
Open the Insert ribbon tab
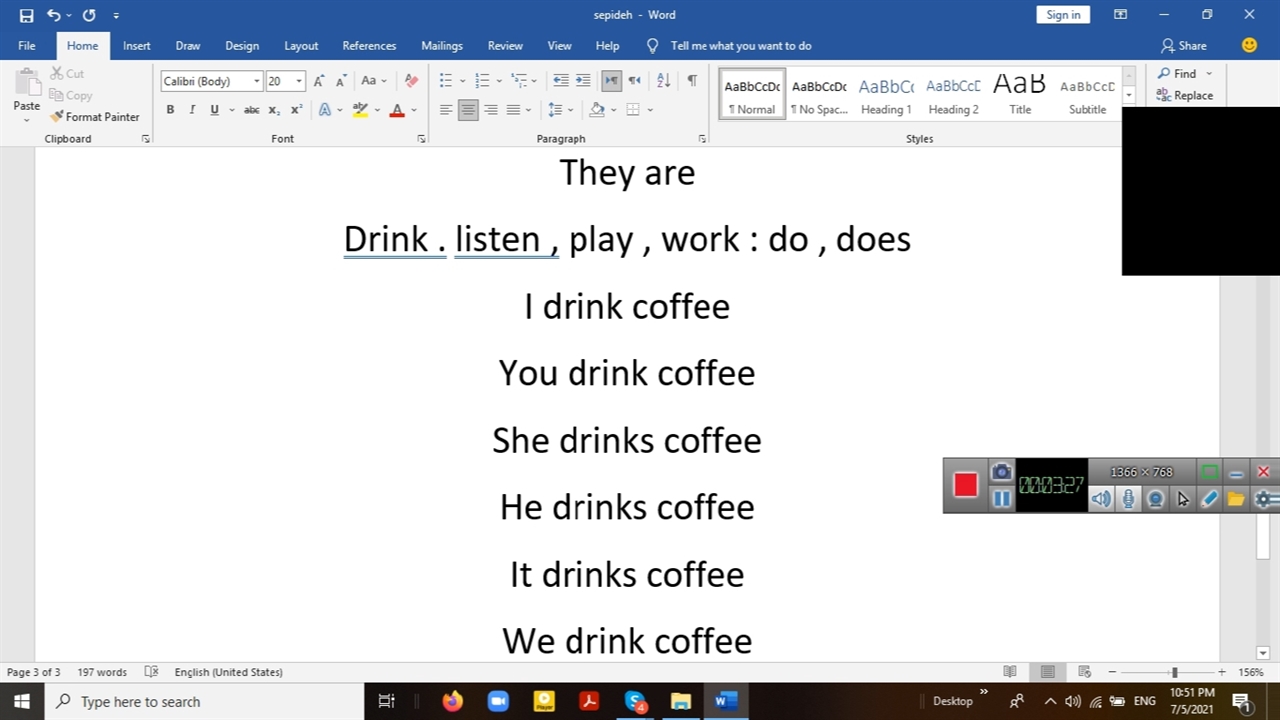point(136,46)
